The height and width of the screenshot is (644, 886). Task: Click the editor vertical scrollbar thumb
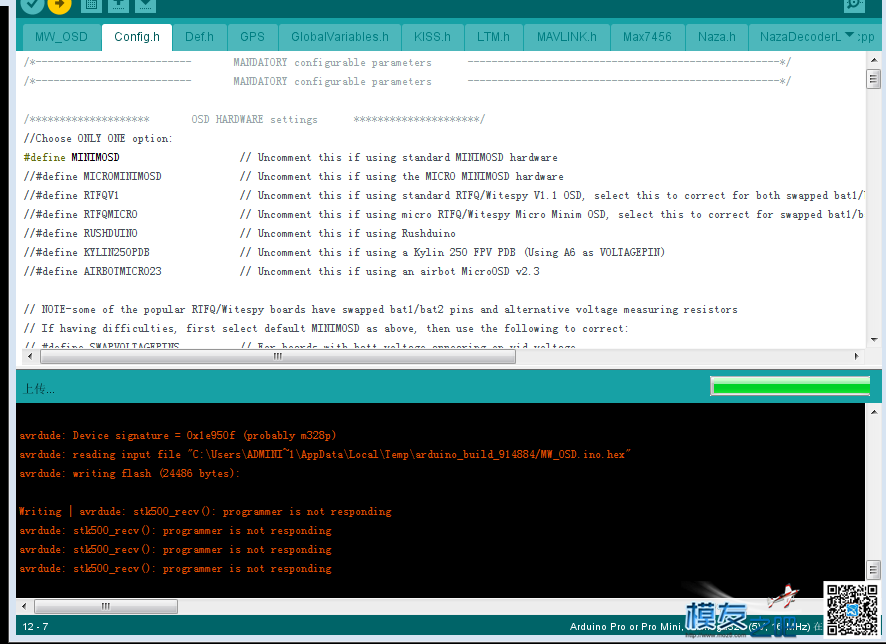click(874, 79)
